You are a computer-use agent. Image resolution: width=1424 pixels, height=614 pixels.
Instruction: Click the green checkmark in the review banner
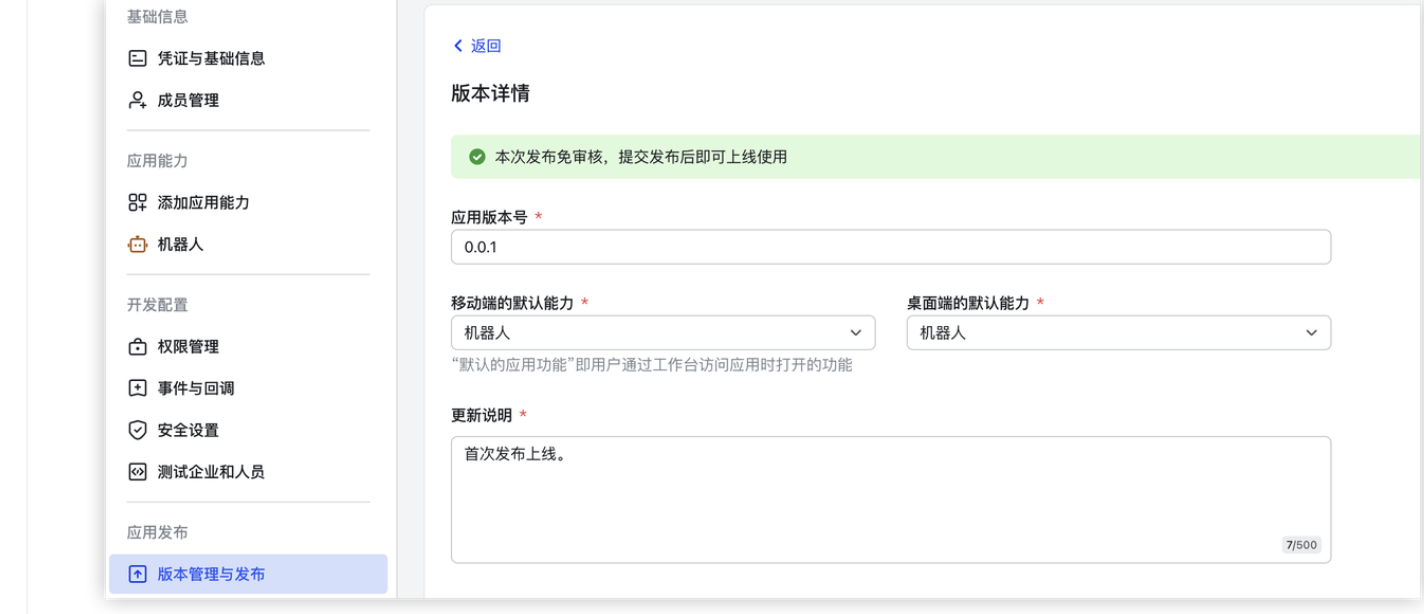pos(478,157)
